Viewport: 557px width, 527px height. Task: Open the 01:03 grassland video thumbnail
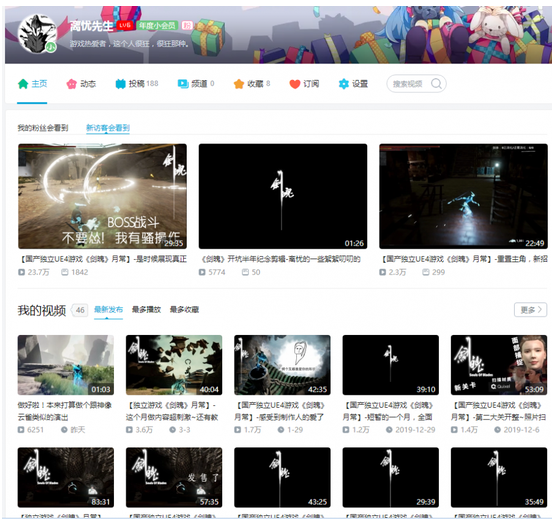(x=66, y=365)
